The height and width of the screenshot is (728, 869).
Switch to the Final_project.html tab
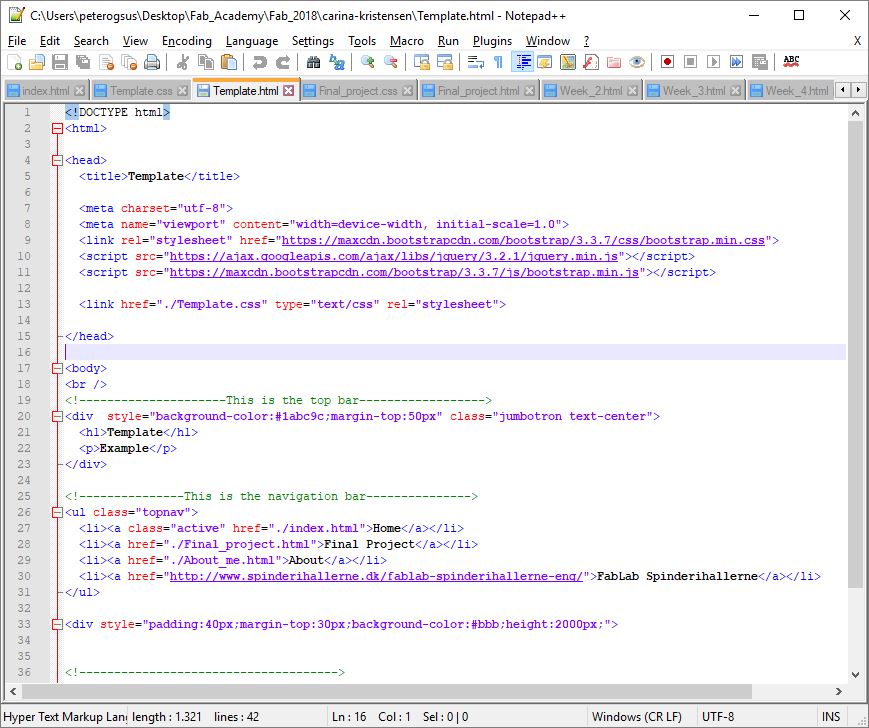(x=478, y=91)
